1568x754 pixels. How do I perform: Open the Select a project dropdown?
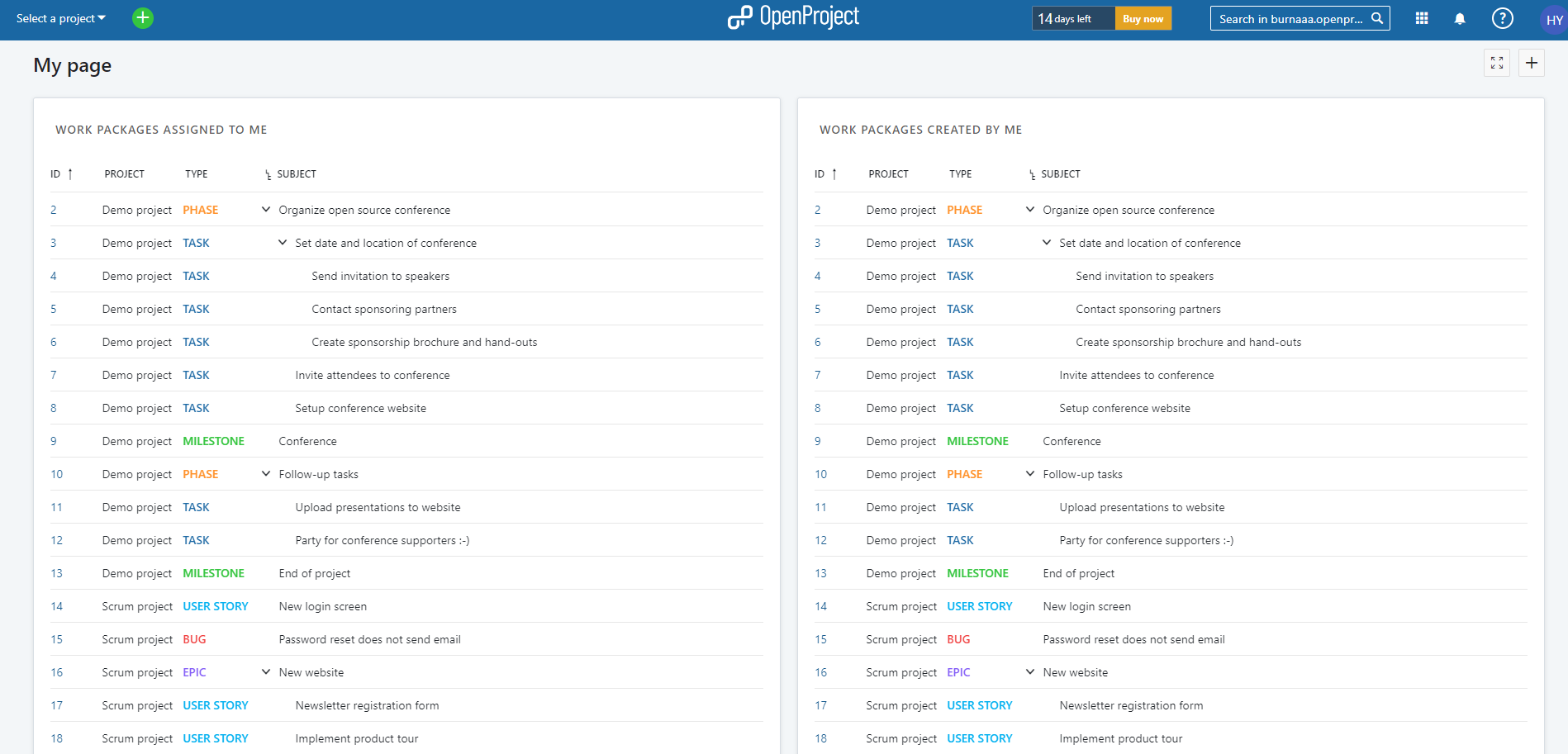(x=61, y=18)
